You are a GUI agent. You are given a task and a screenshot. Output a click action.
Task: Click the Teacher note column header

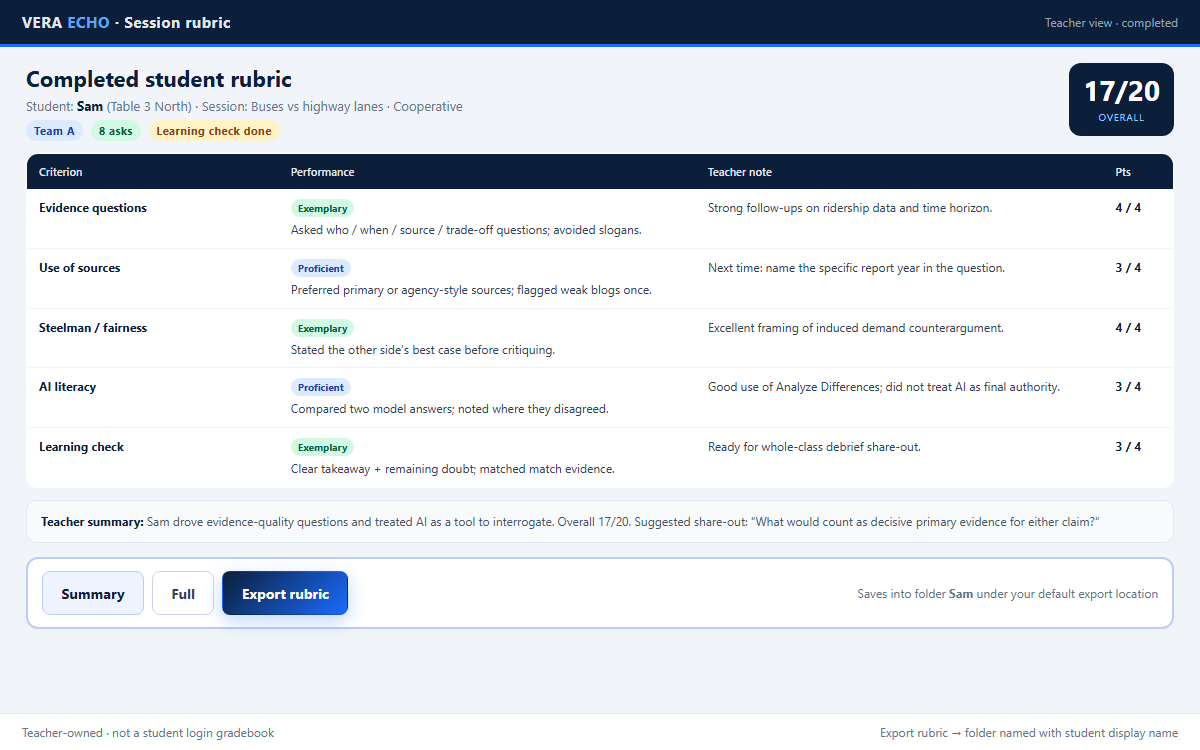point(740,172)
